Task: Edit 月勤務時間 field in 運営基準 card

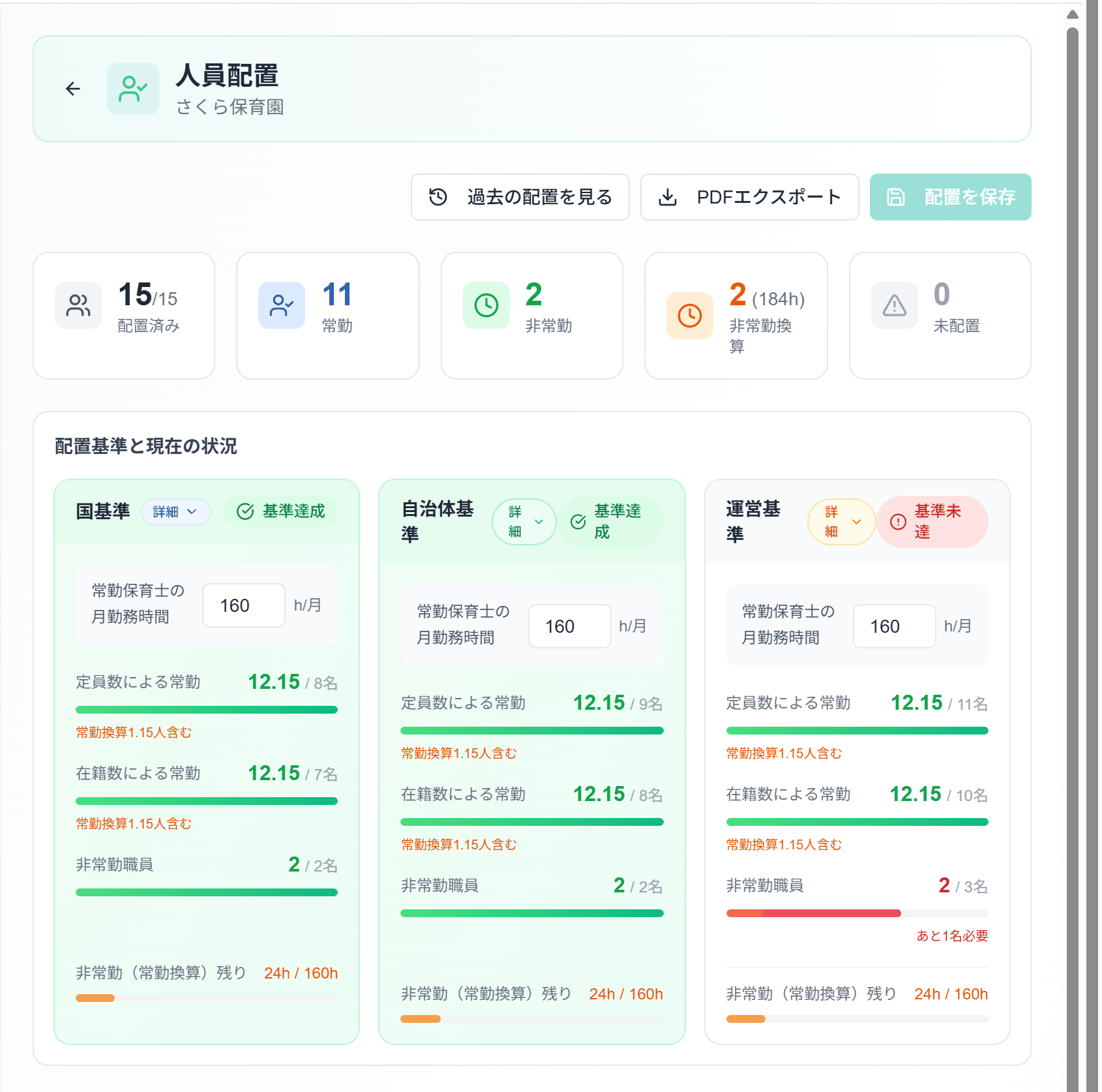Action: (895, 626)
